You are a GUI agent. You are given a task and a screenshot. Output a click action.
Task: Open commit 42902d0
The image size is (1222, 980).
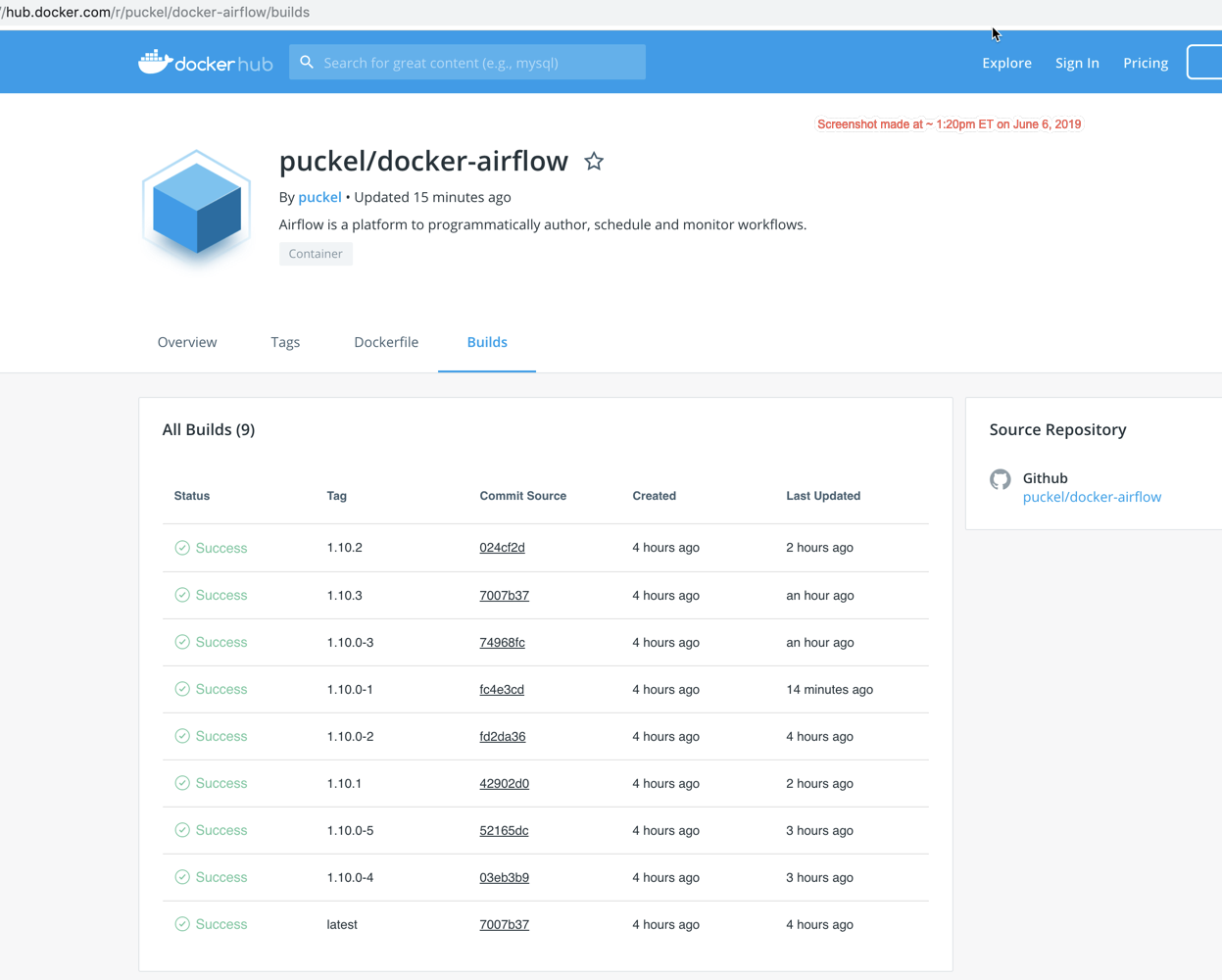504,783
